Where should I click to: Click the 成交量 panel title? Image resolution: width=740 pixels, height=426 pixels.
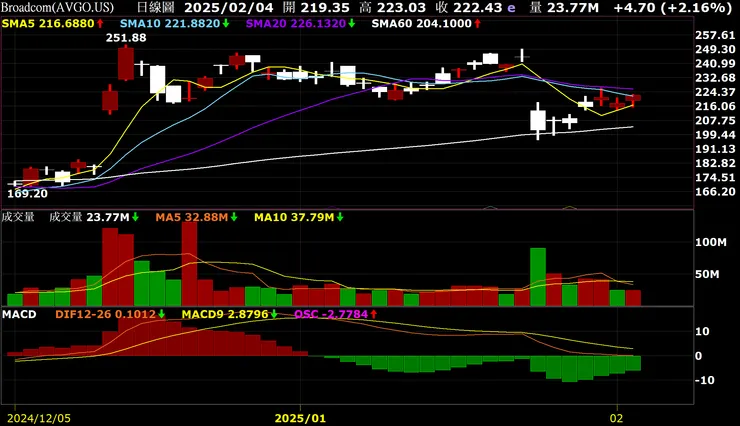coord(18,217)
